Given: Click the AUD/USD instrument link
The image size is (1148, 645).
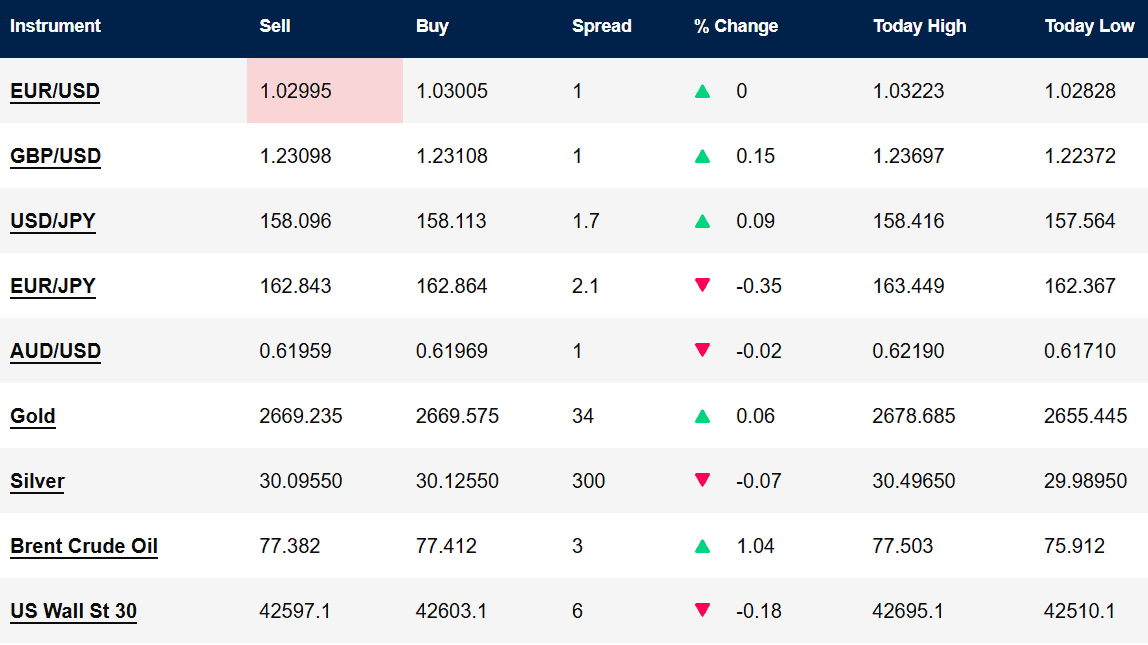Looking at the screenshot, I should [x=55, y=351].
